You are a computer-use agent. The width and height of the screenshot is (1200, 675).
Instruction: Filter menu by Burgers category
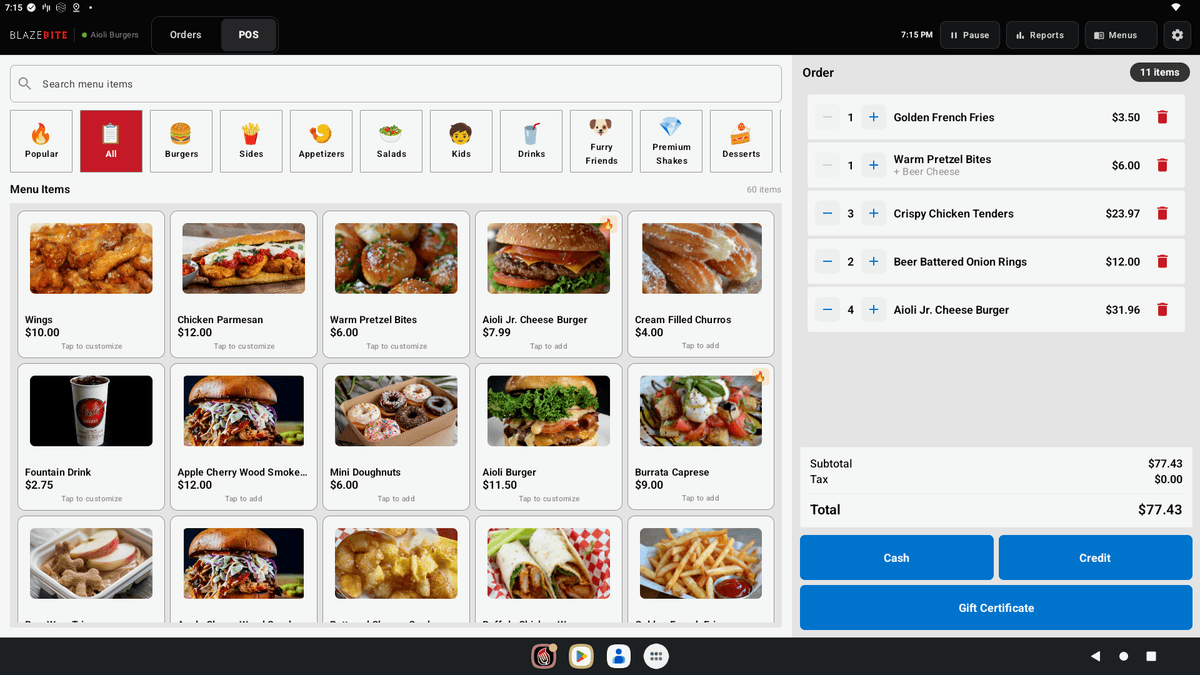(181, 141)
